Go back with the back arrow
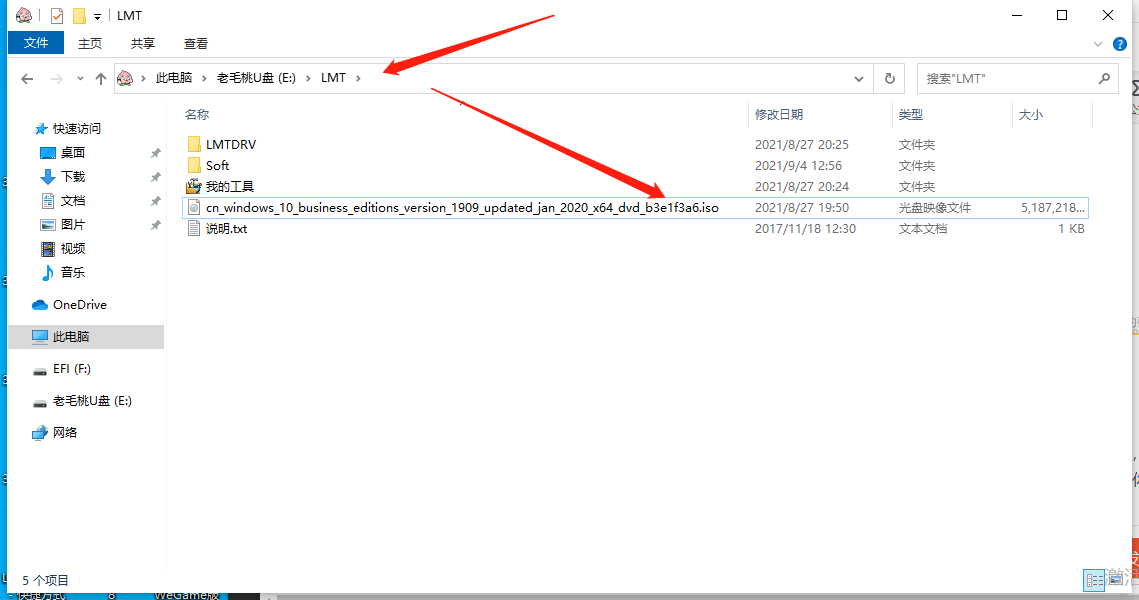Screen dimensions: 1139x600 [27, 78]
